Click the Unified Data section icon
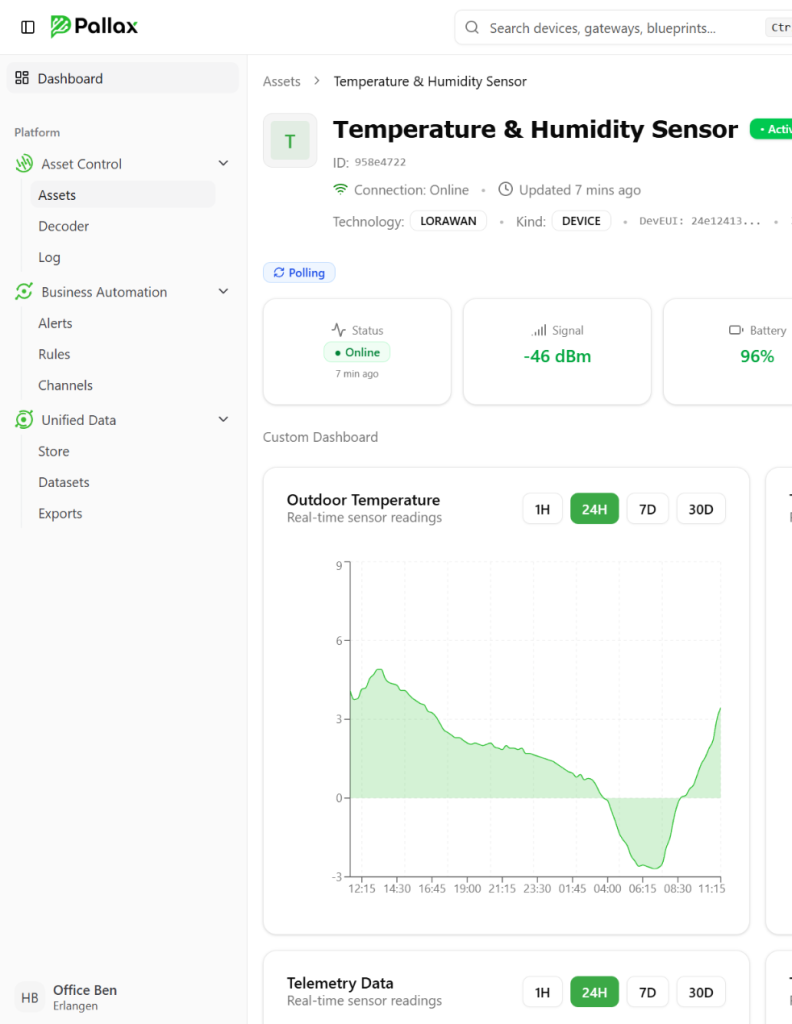792x1024 pixels. tap(24, 420)
